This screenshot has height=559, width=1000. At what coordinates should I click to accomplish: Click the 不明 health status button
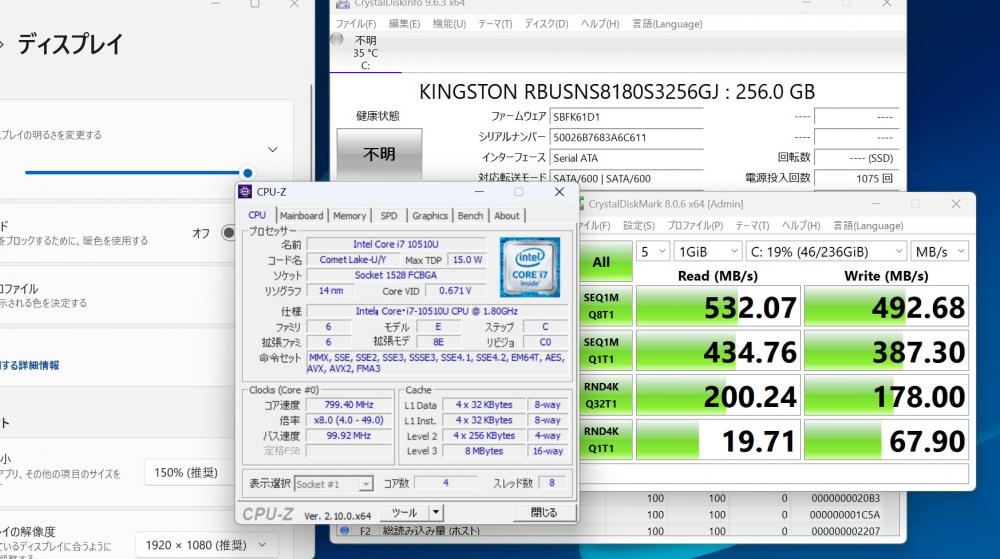379,154
